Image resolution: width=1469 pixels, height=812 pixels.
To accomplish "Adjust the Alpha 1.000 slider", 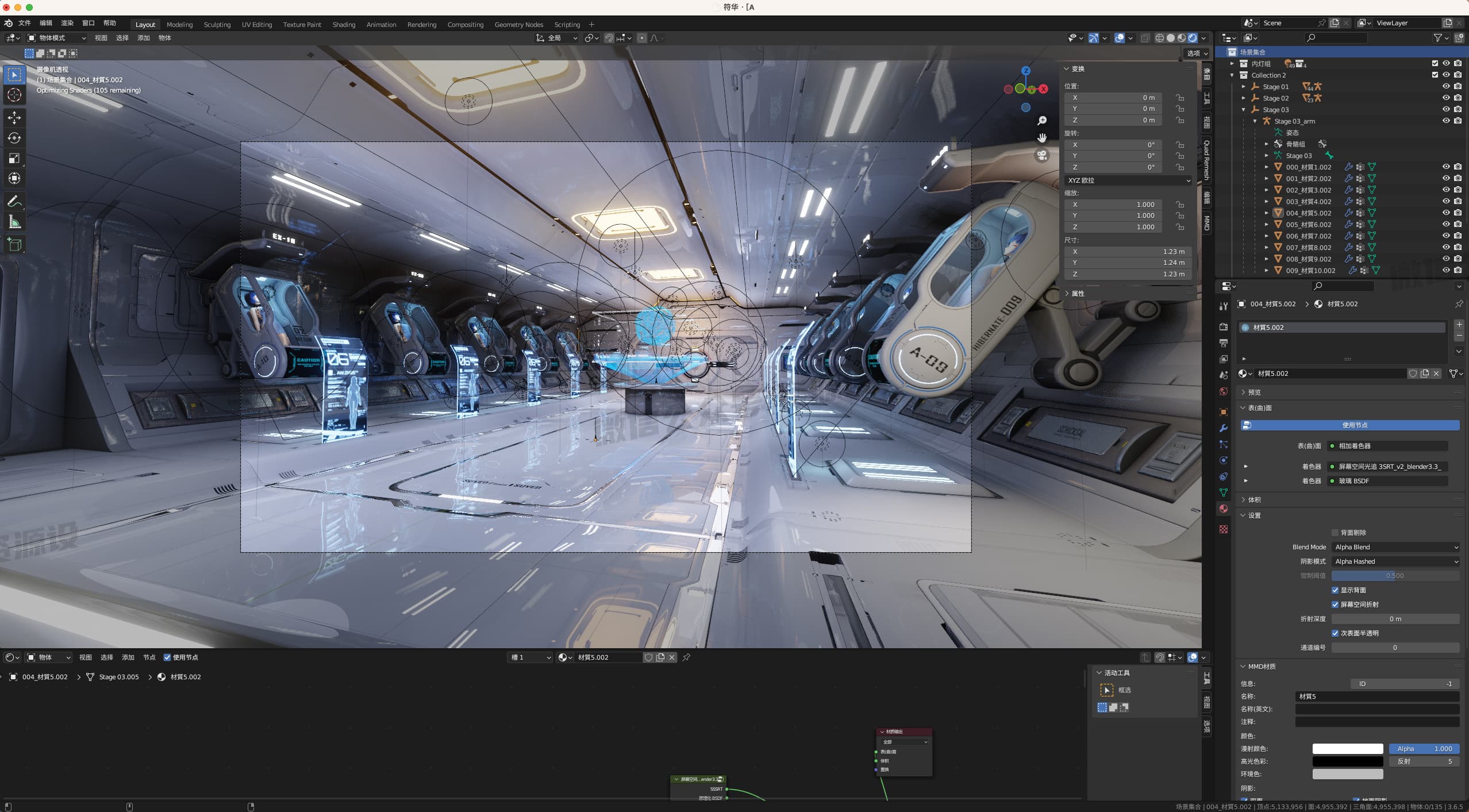I will coord(1424,749).
